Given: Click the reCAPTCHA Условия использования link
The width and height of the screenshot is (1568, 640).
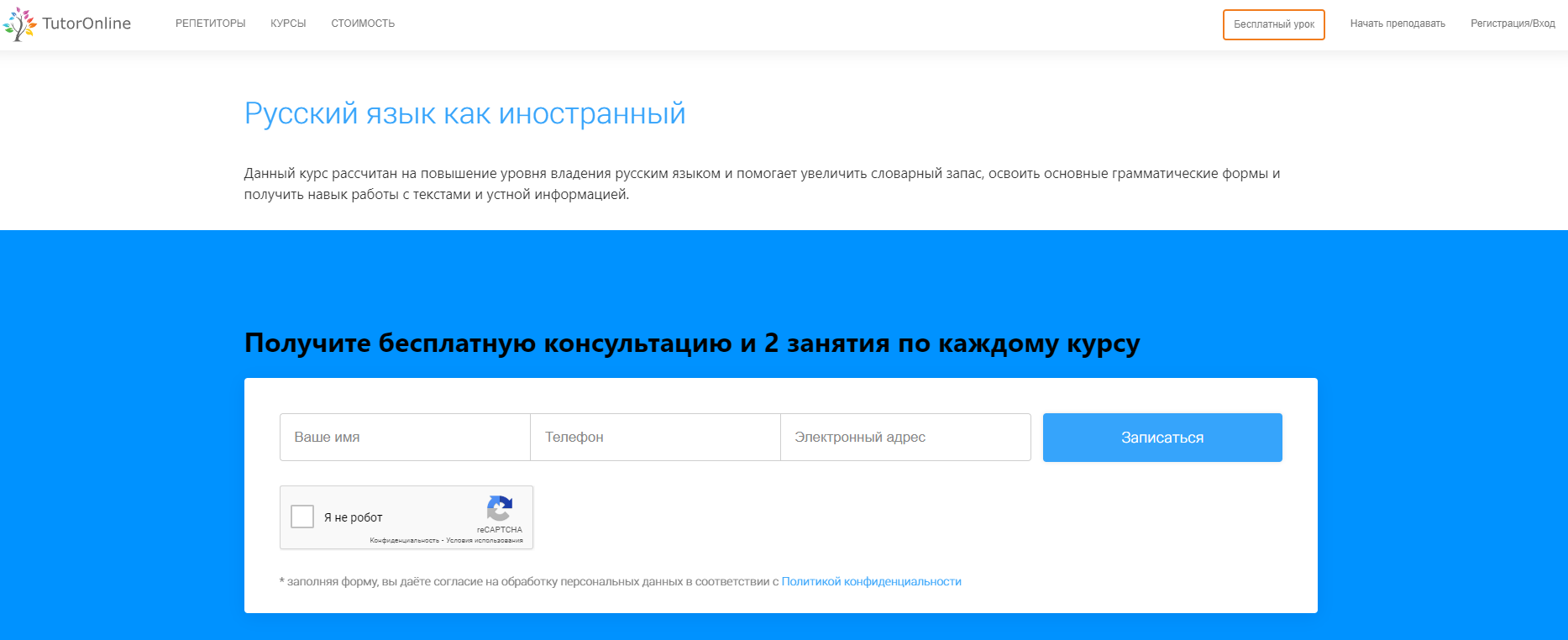Looking at the screenshot, I should click(485, 541).
